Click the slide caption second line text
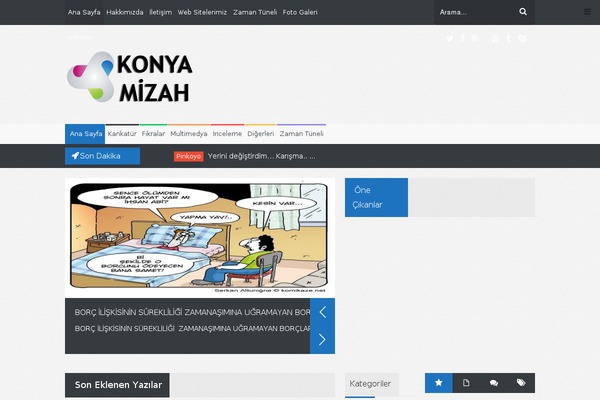 pyautogui.click(x=192, y=328)
